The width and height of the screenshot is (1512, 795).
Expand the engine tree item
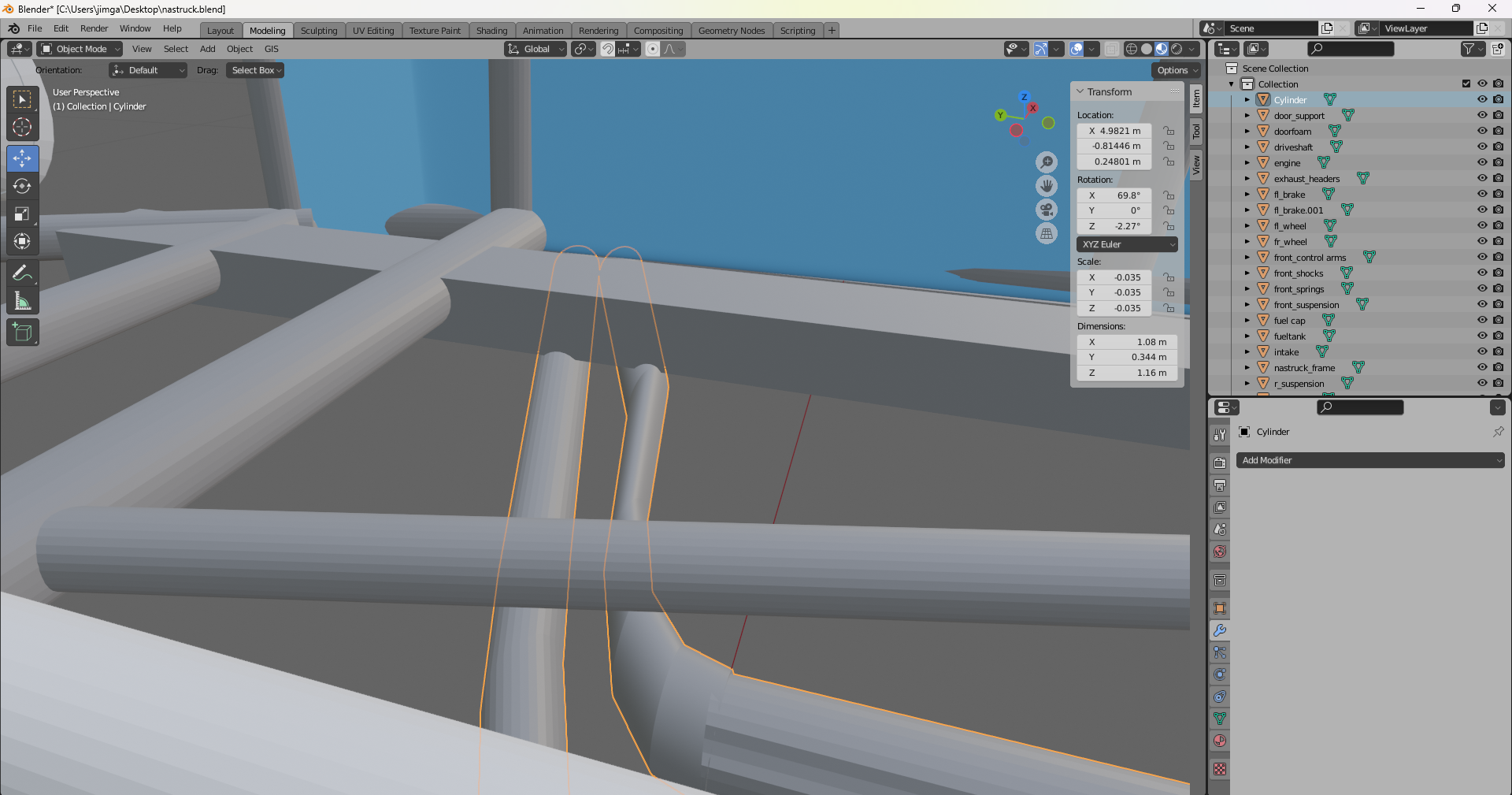pos(1247,162)
